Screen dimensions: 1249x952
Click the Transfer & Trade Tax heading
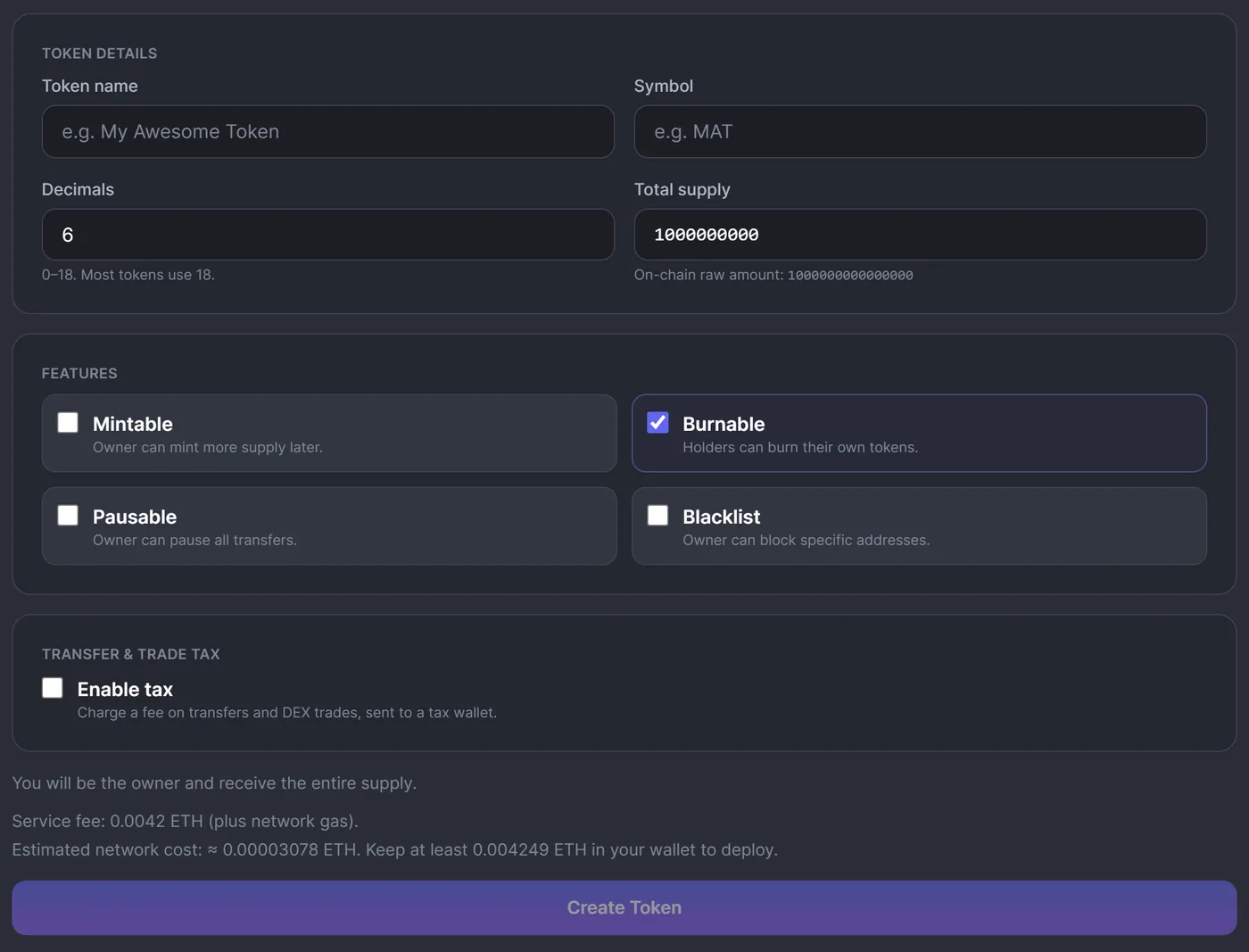(x=130, y=654)
